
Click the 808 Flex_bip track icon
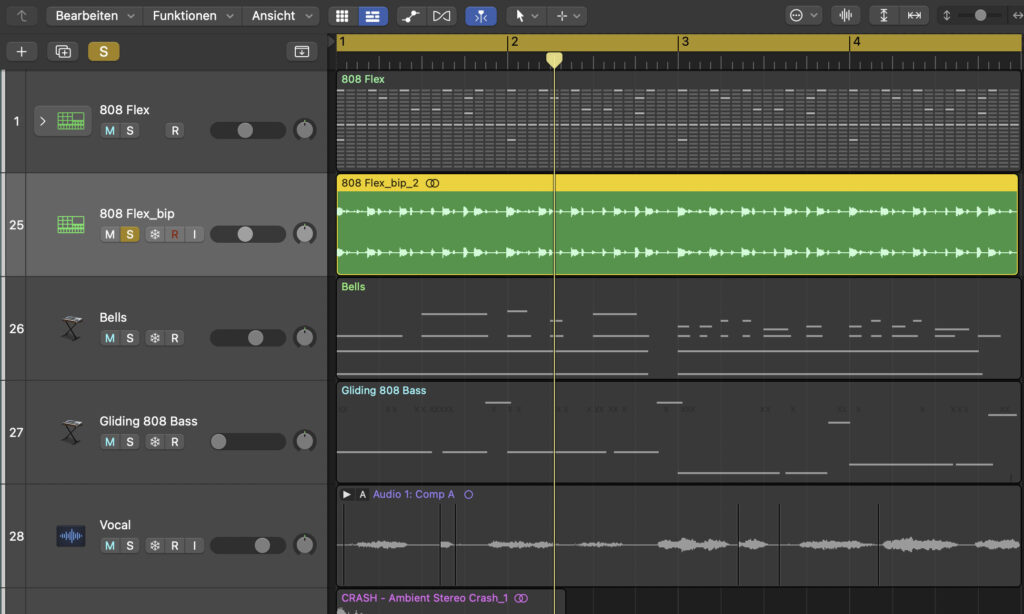point(71,225)
